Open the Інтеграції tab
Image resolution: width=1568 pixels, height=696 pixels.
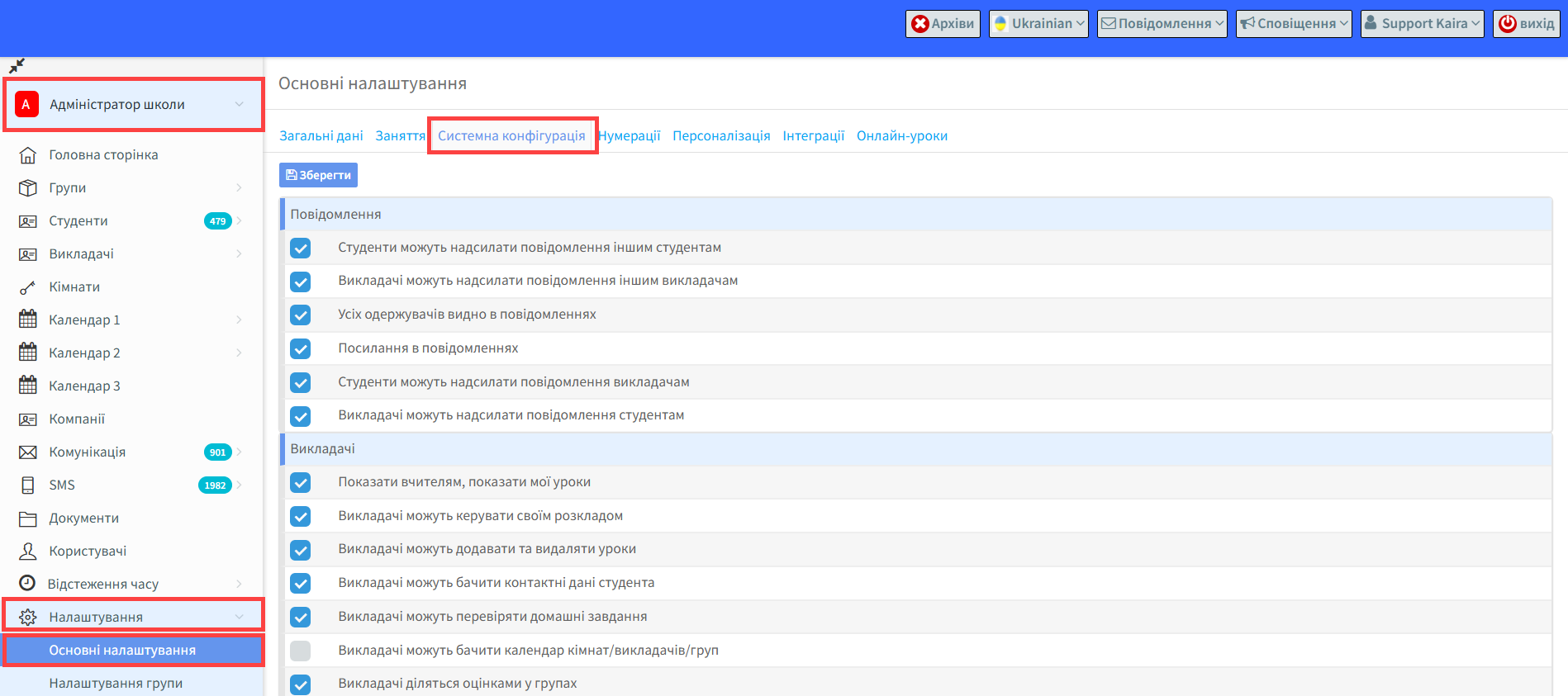click(813, 136)
